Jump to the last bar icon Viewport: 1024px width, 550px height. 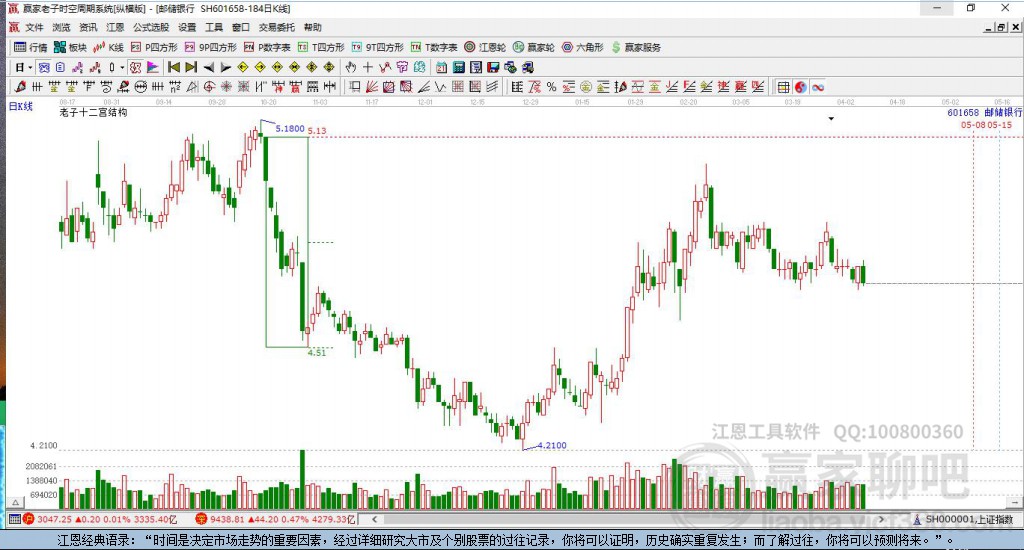click(x=191, y=67)
